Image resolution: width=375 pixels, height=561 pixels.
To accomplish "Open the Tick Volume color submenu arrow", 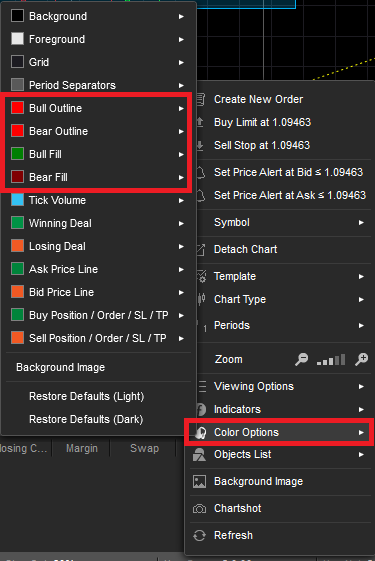I will coord(181,201).
